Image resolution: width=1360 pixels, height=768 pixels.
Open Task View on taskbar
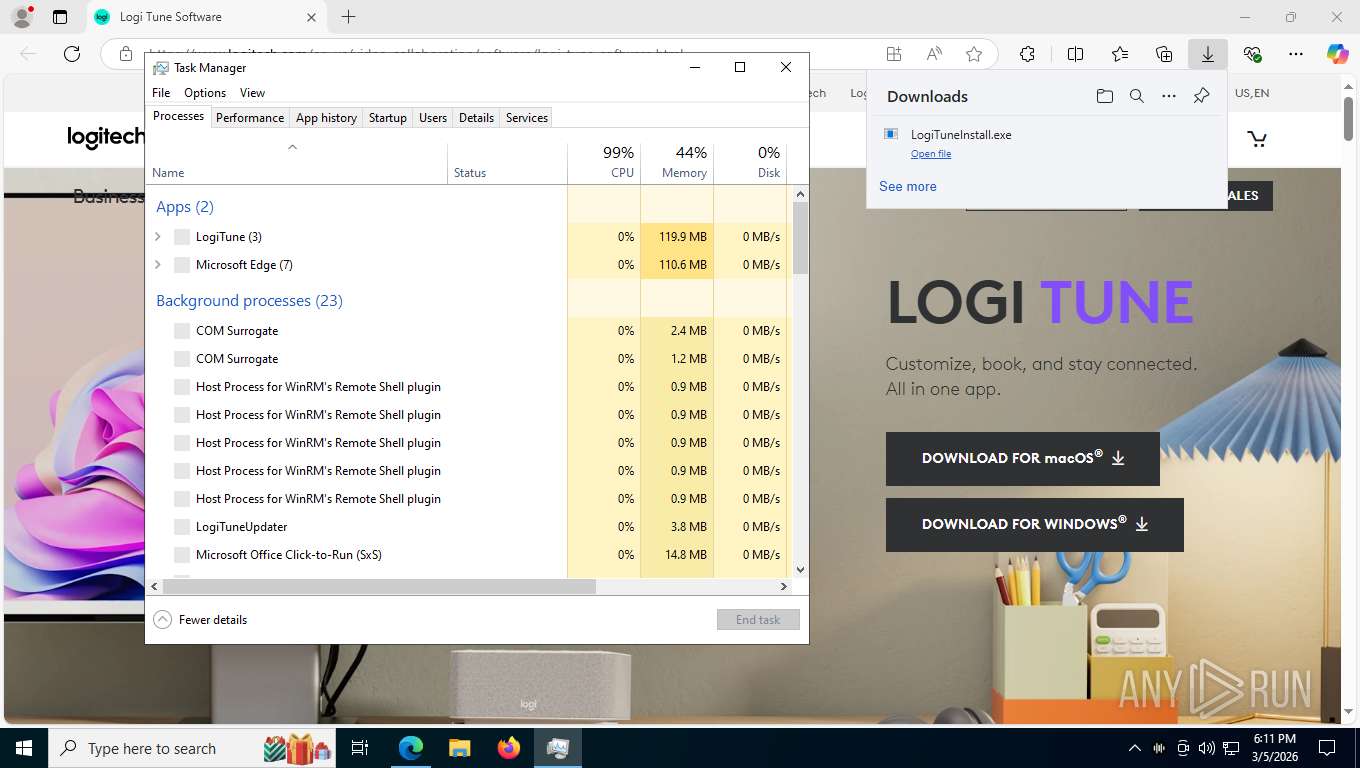(x=360, y=748)
